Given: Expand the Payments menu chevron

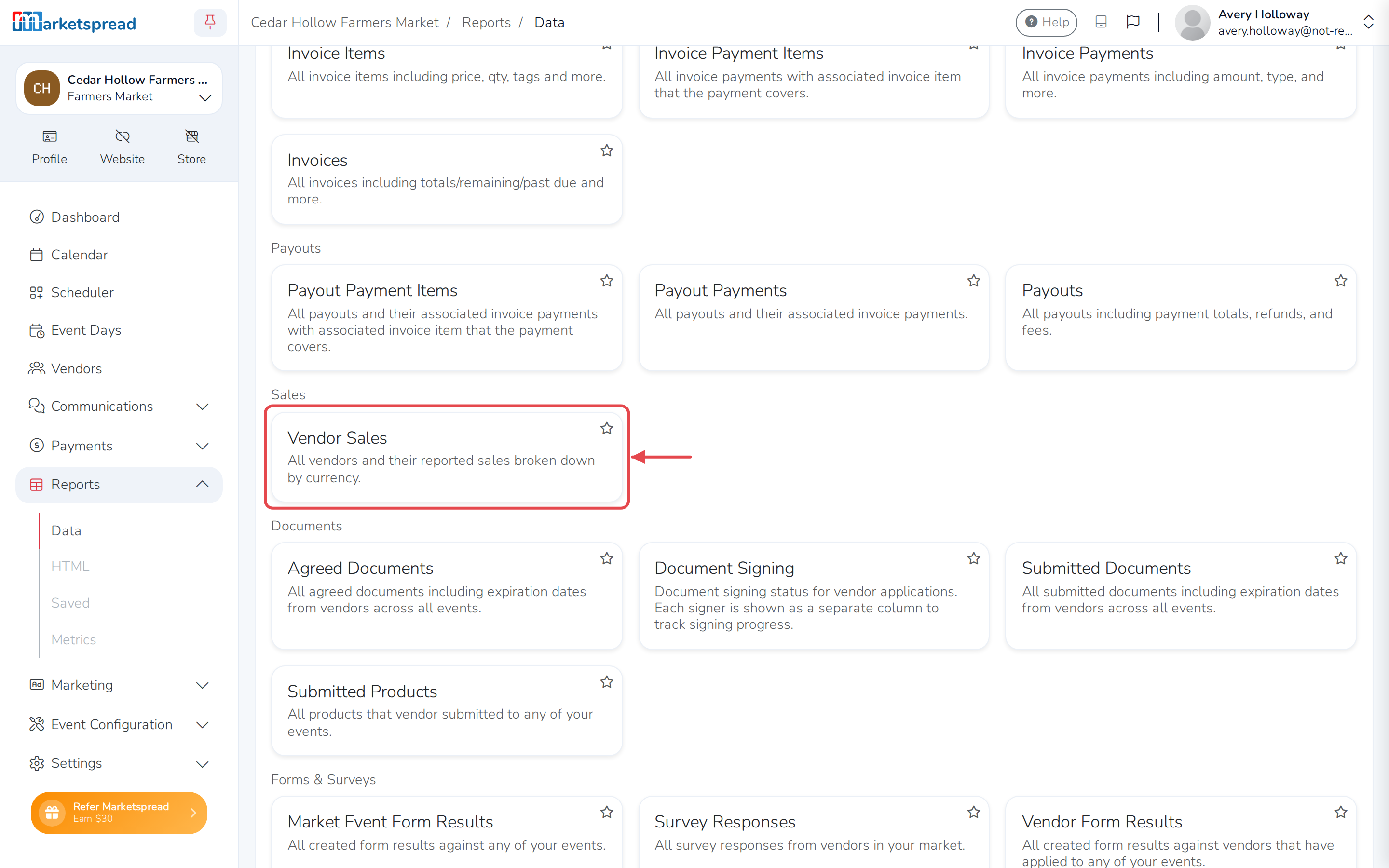Looking at the screenshot, I should [202, 447].
